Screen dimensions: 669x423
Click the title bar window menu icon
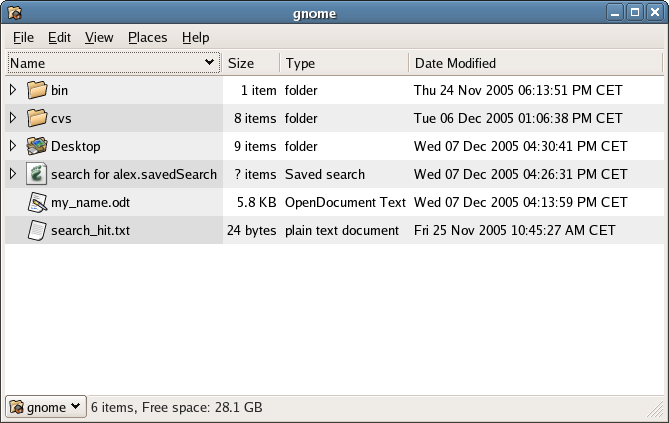point(15,13)
